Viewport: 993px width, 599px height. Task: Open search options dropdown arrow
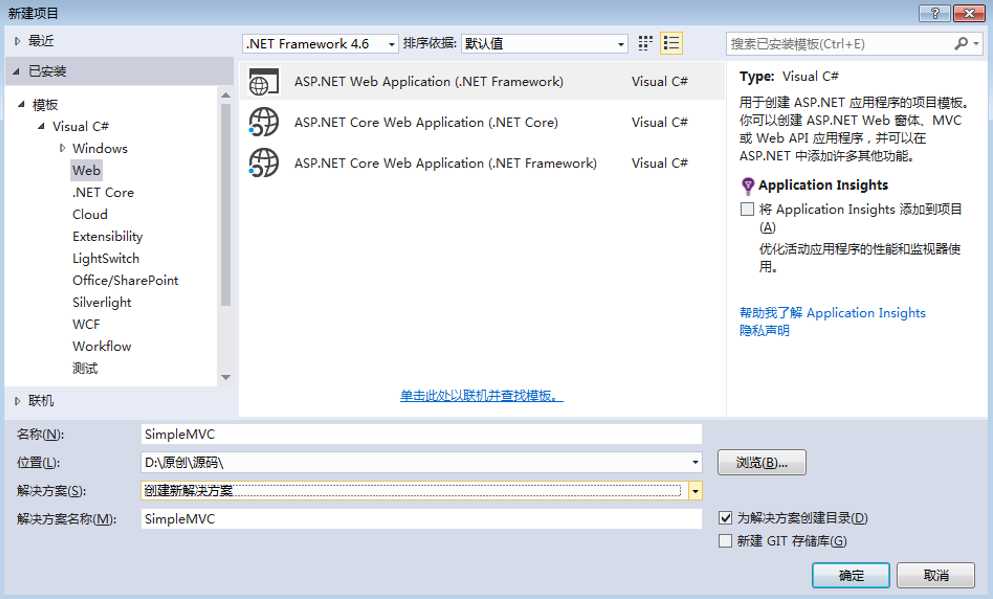[x=977, y=43]
